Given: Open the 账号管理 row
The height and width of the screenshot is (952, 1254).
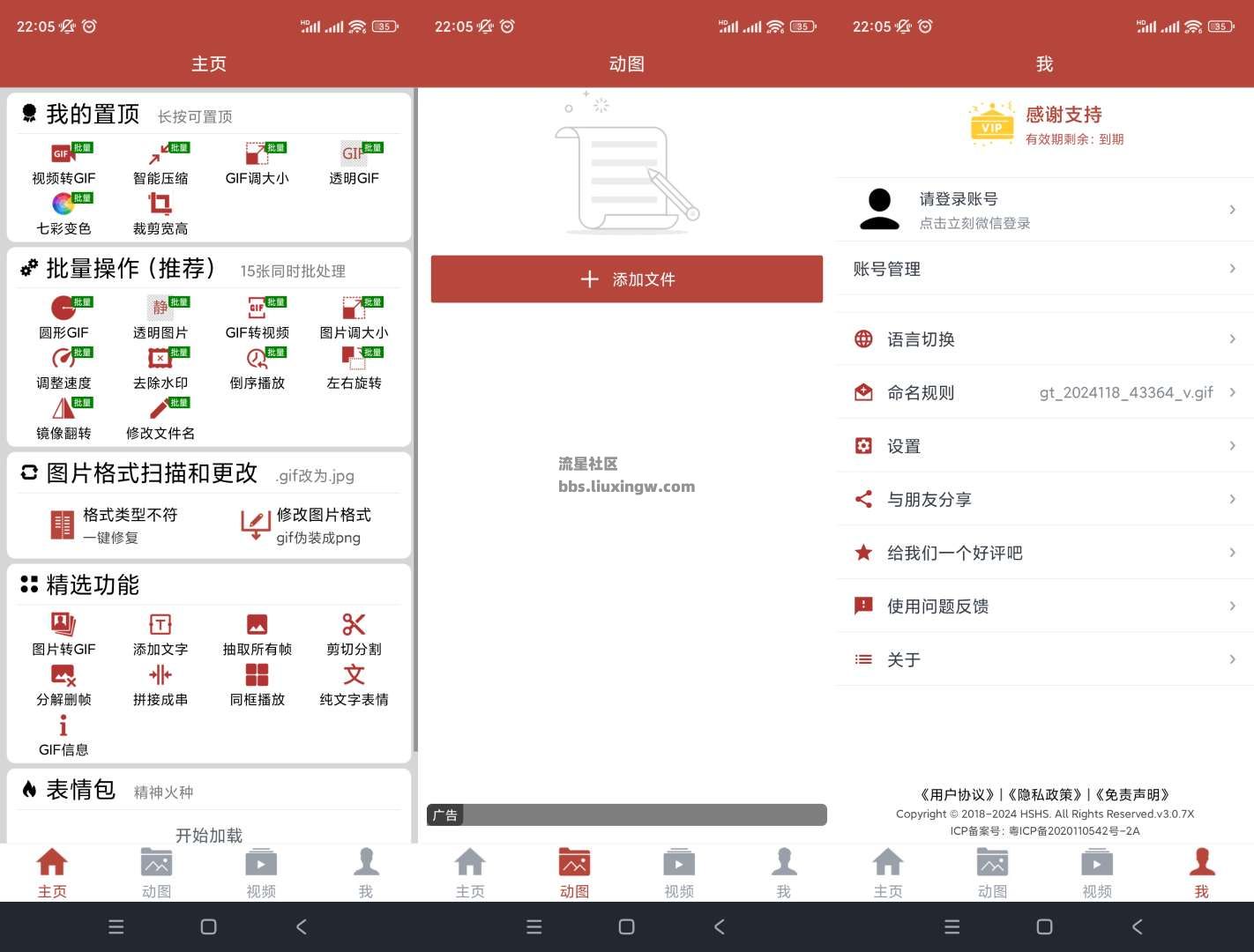Looking at the screenshot, I should pos(1044,269).
